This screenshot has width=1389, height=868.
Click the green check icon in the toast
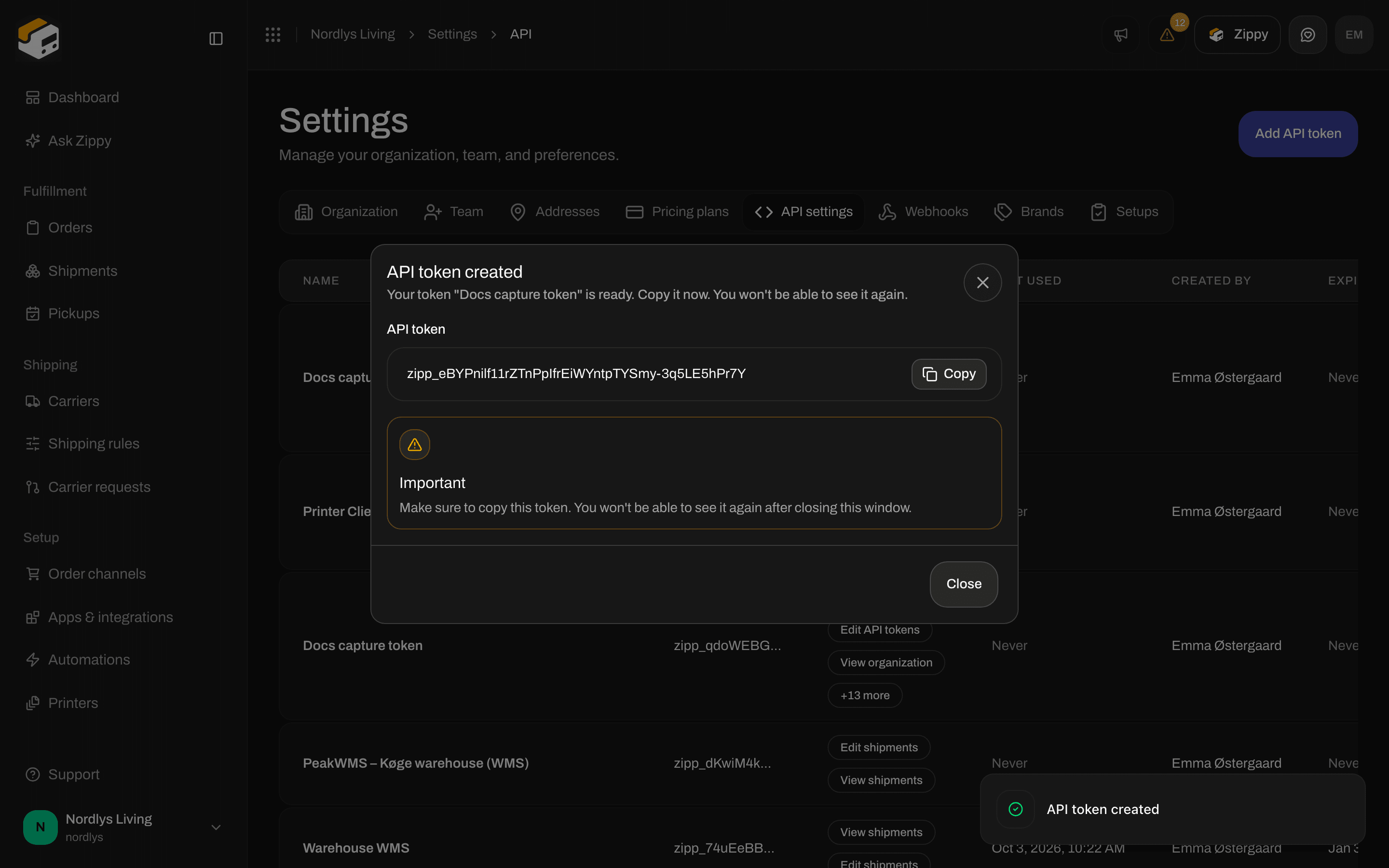(x=1015, y=810)
